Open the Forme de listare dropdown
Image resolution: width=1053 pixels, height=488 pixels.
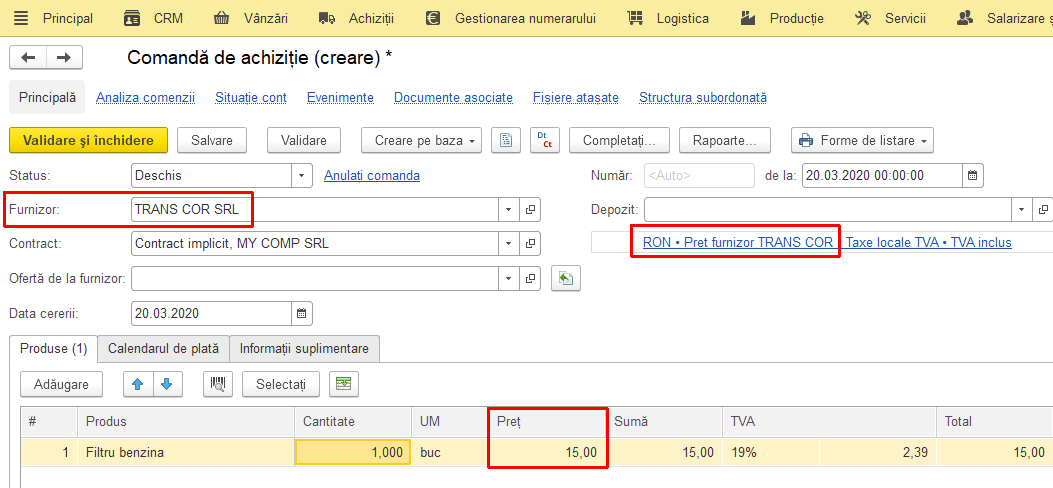(862, 140)
